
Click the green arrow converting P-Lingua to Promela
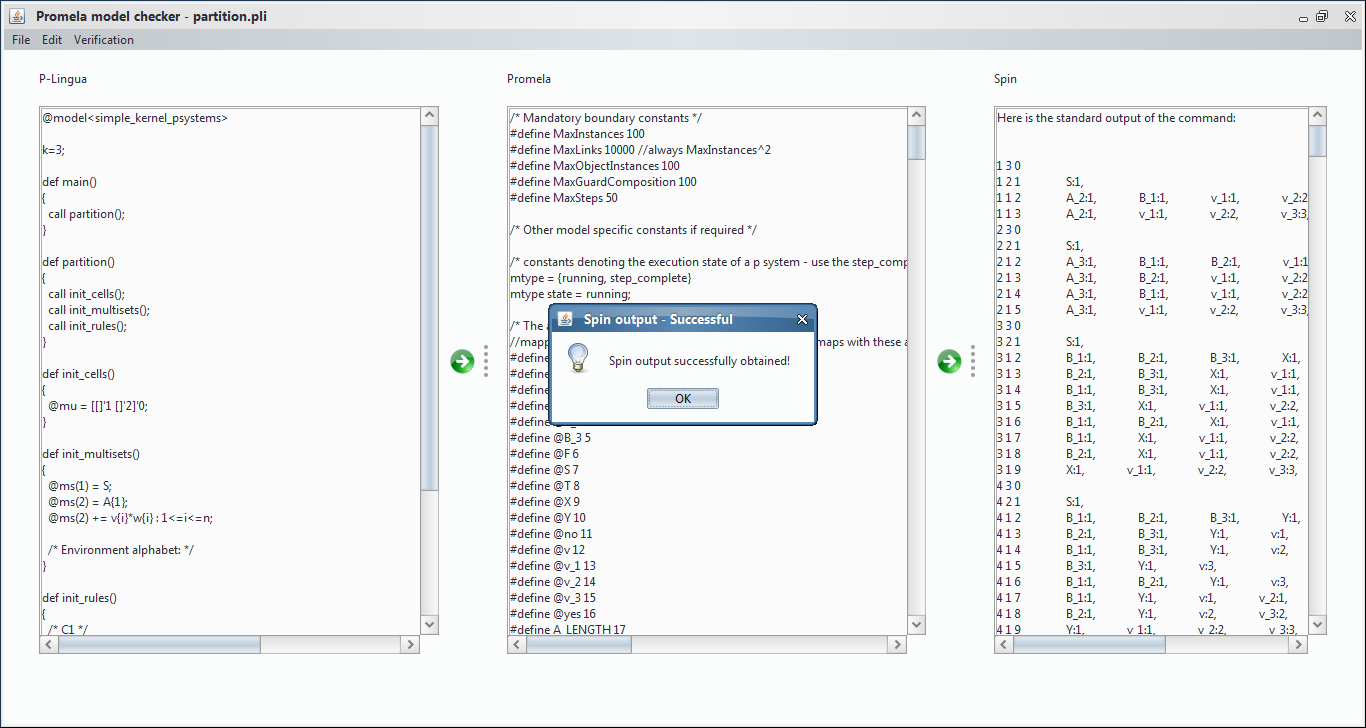462,361
